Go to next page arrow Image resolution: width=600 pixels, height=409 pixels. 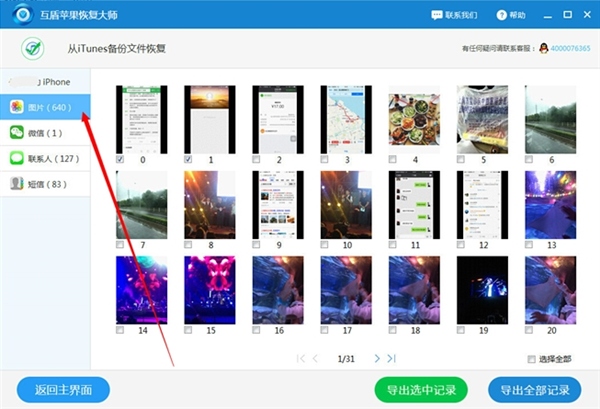point(377,358)
